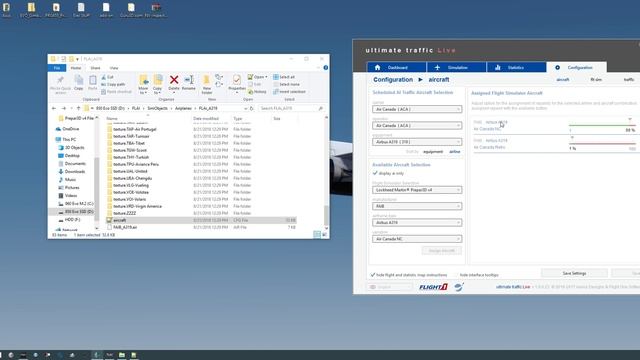Viewport: 640px width, 360px height.
Task: Open manufacturer dropdown showing FAIB
Action: [417, 206]
